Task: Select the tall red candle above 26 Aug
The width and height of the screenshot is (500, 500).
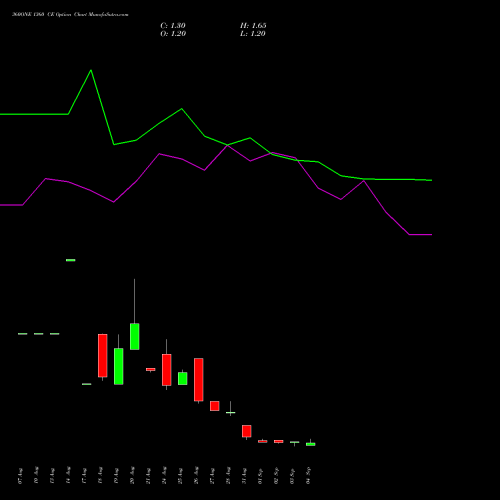Action: click(199, 380)
